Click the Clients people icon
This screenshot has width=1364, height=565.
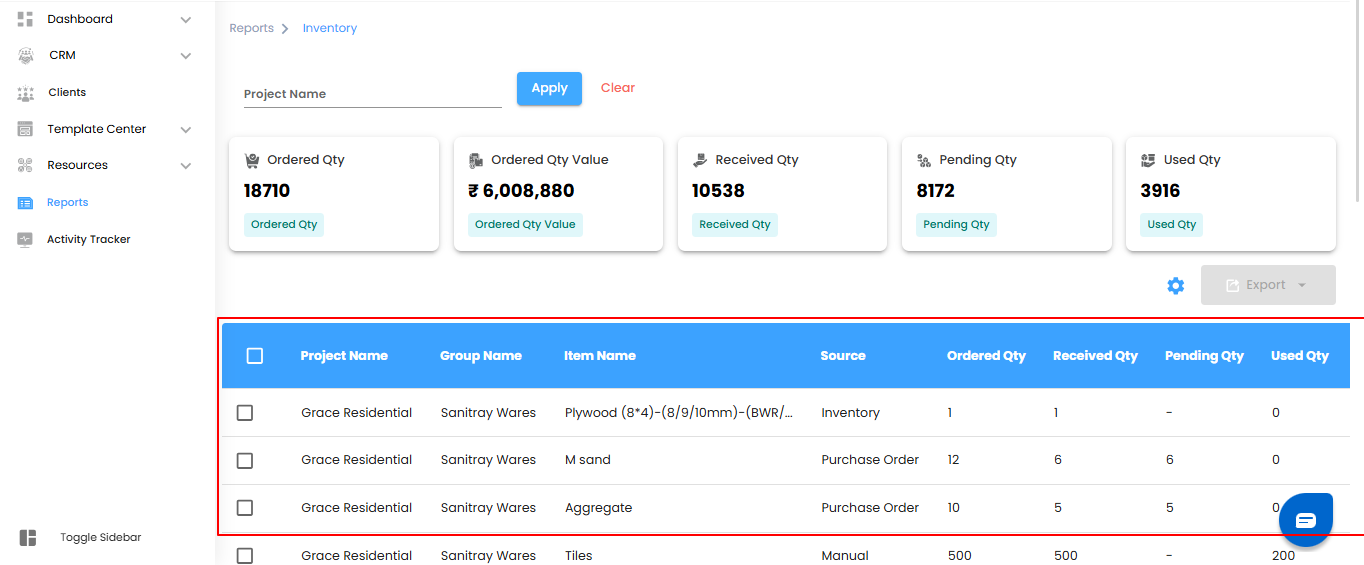tap(26, 93)
